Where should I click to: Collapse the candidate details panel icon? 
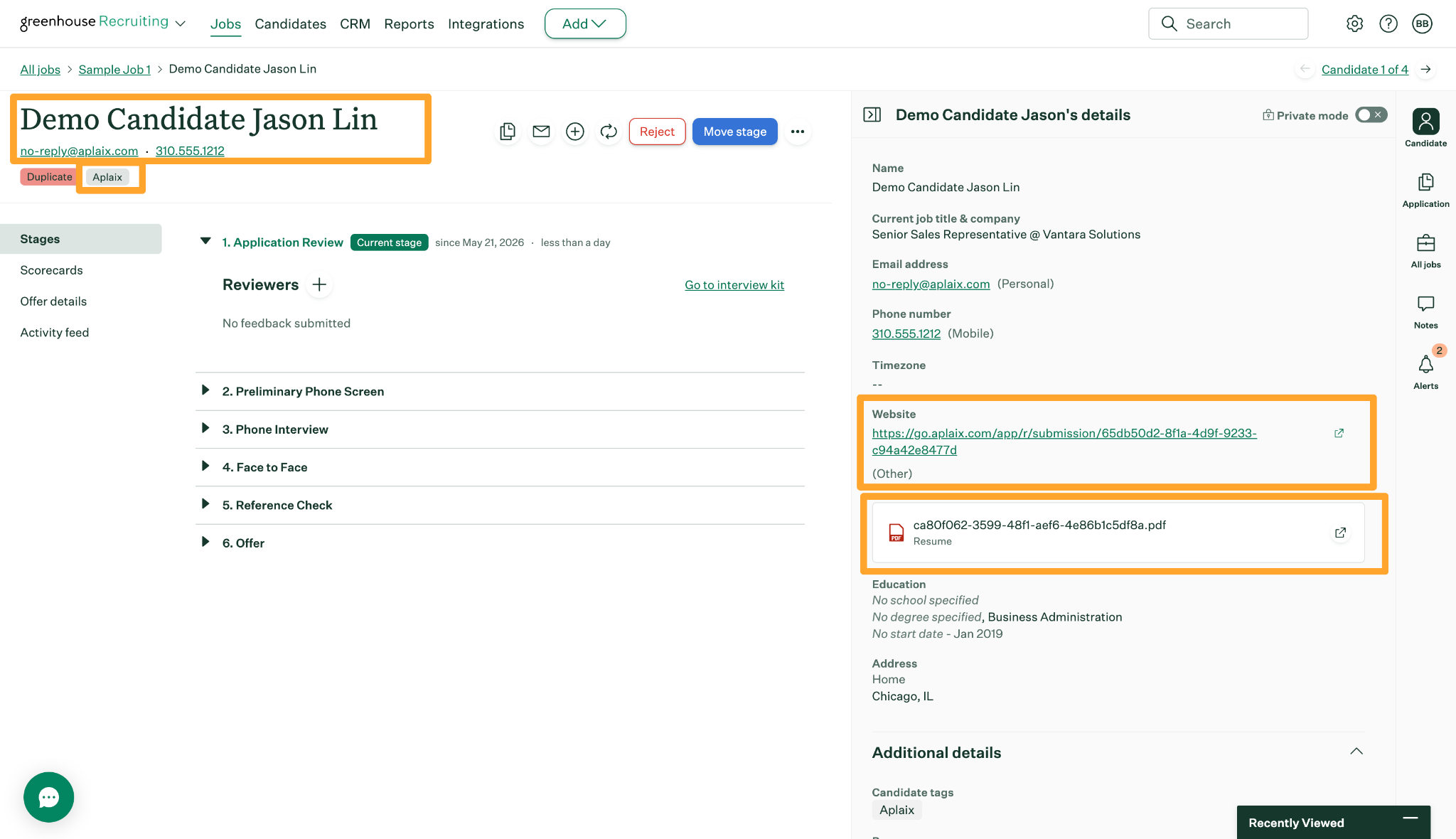click(x=872, y=114)
